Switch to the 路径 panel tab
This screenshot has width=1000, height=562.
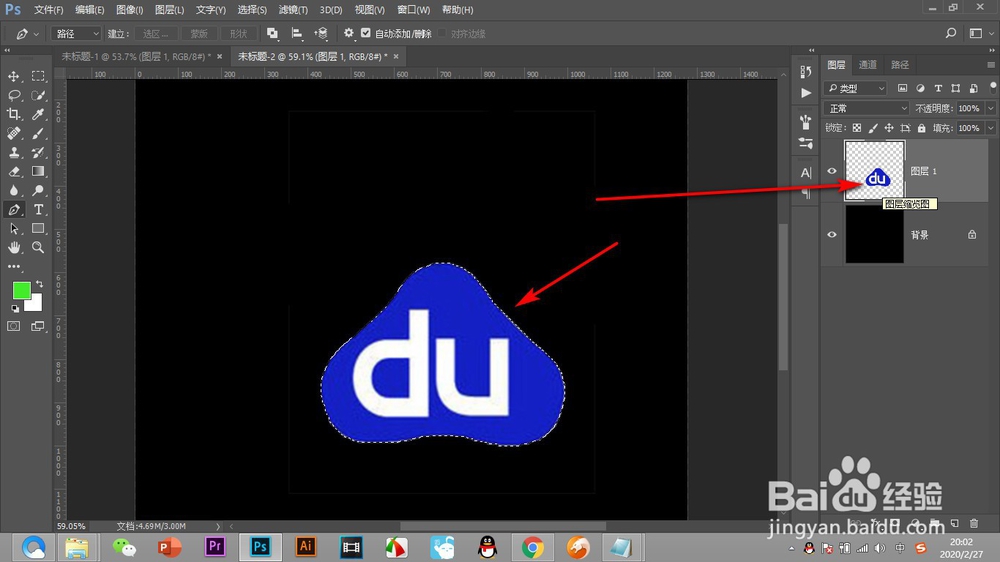pos(900,64)
